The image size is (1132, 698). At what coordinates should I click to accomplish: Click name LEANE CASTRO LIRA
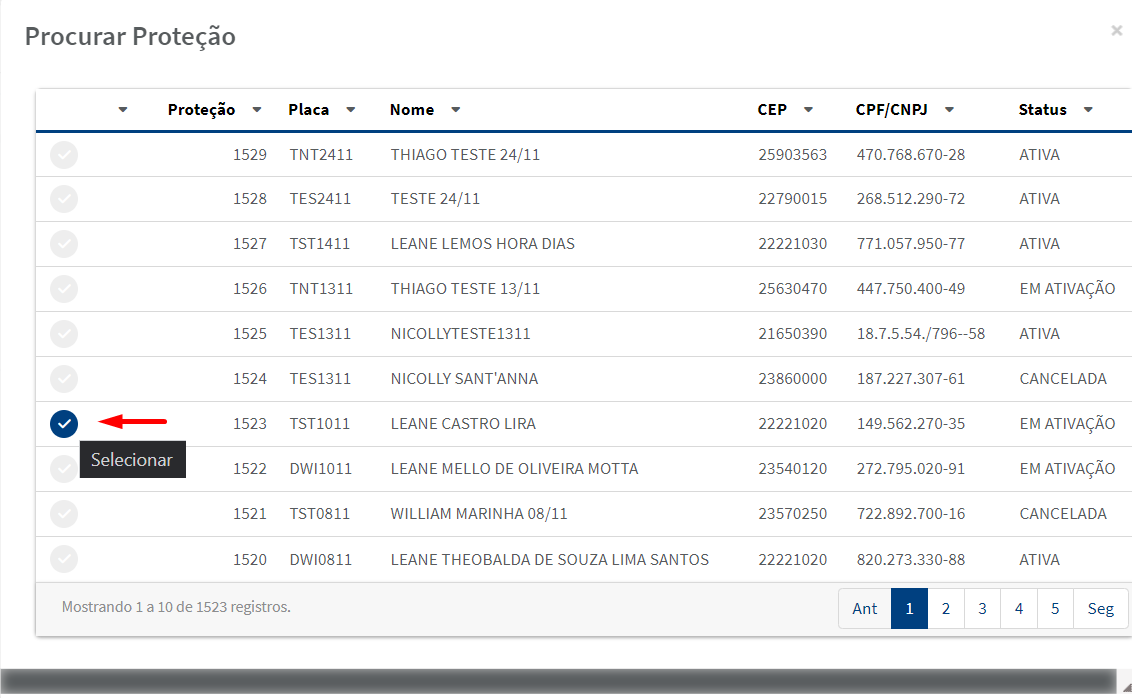[x=463, y=424]
